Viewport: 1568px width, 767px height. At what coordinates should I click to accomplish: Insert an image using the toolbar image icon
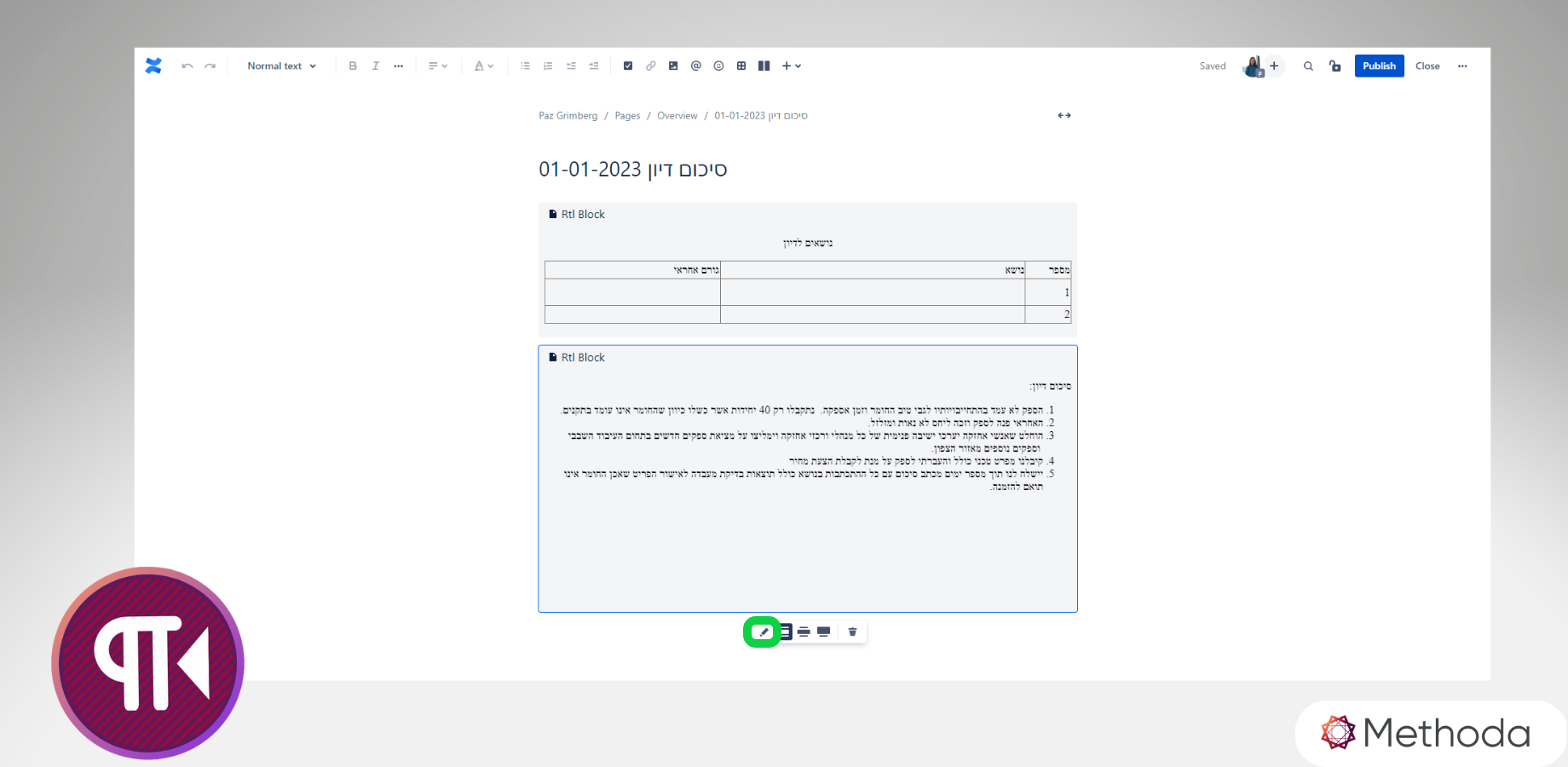coord(673,66)
